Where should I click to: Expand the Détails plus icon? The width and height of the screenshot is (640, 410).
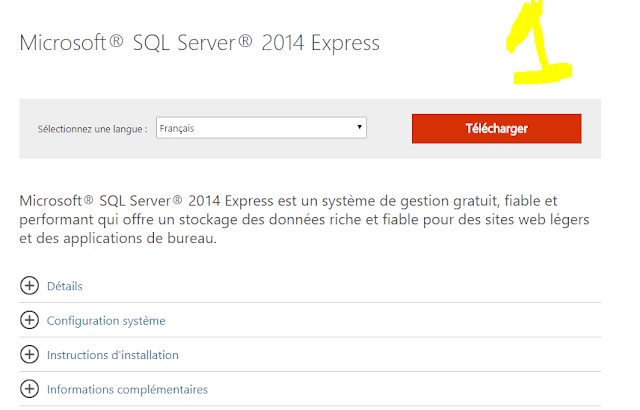29,286
